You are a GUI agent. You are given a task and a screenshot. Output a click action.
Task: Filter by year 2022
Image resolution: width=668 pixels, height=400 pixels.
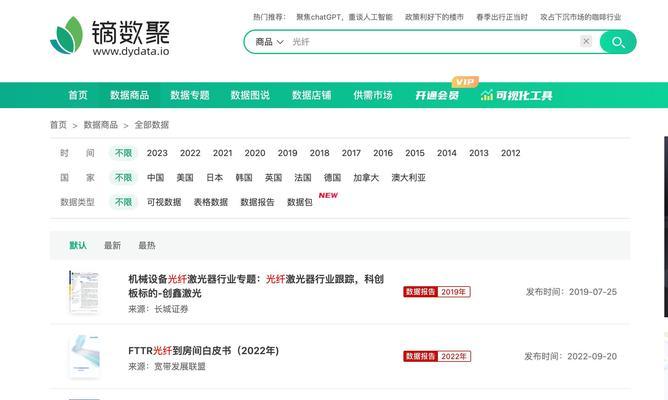point(190,153)
